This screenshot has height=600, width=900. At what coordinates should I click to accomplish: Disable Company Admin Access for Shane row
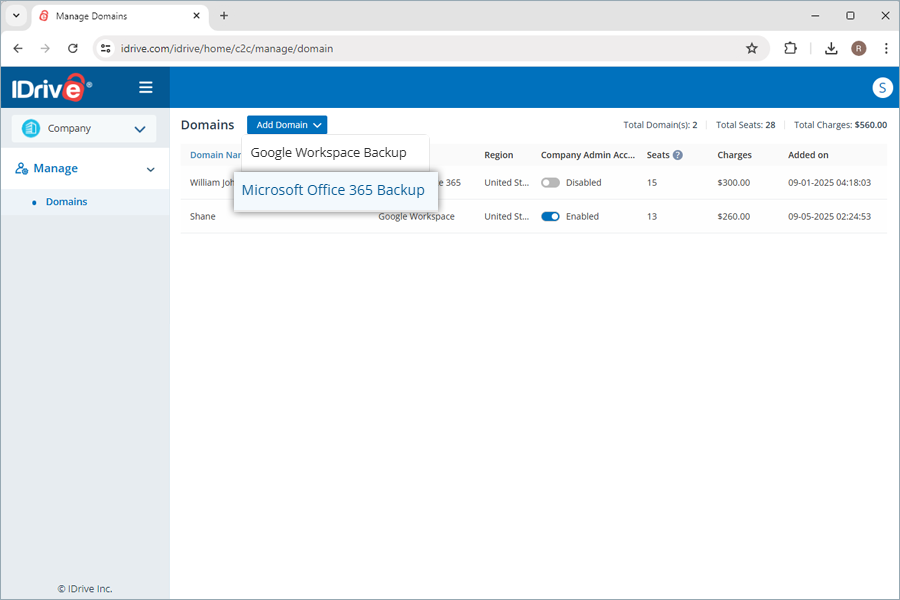click(x=550, y=216)
